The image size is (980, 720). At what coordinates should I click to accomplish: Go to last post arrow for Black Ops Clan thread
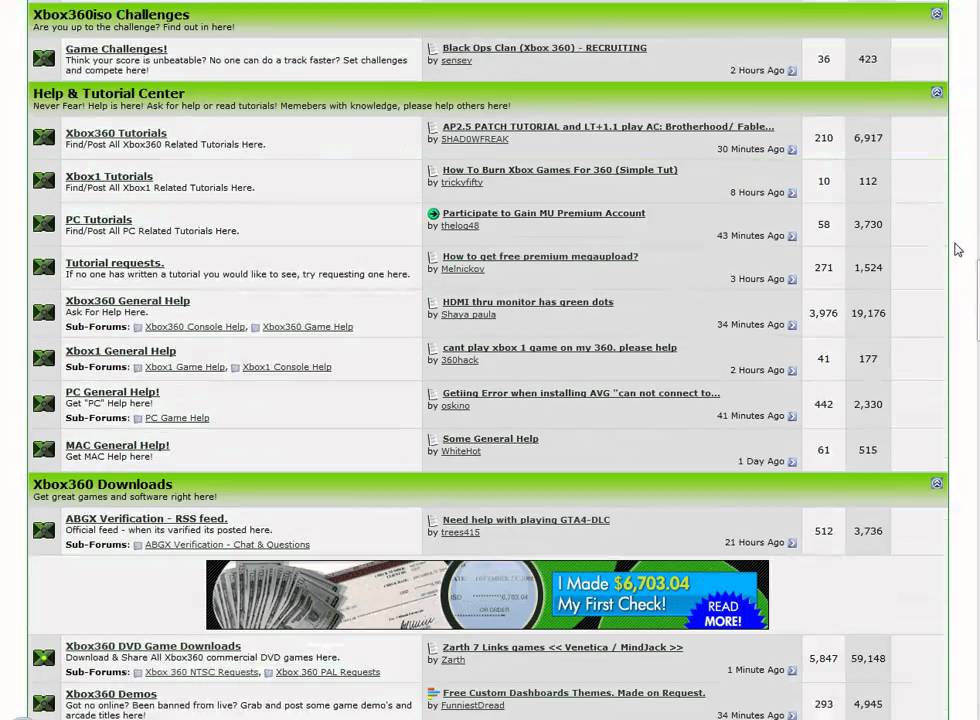tap(792, 71)
